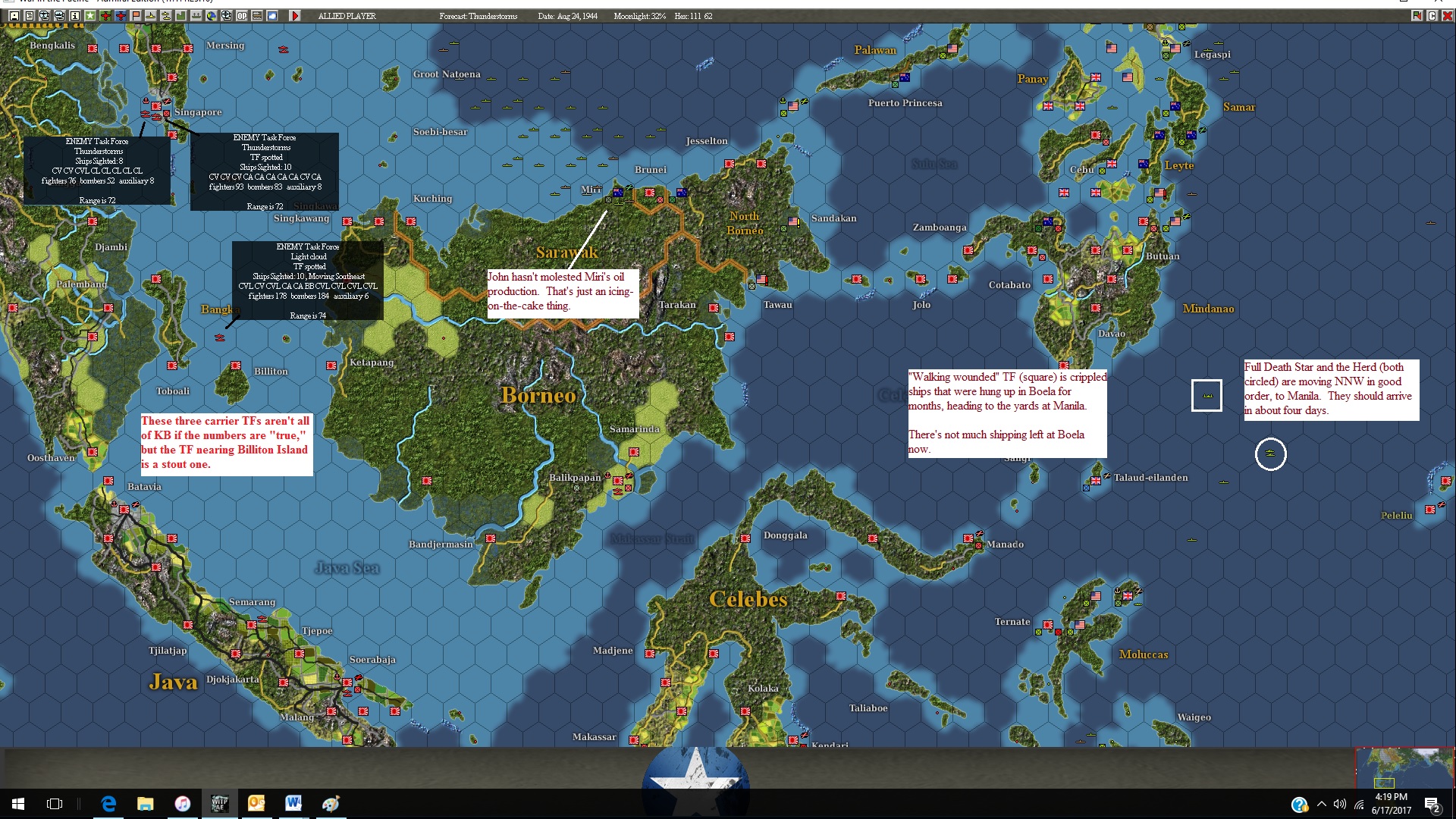
Task: Open the taskbar clock and date flyout
Action: (1391, 804)
